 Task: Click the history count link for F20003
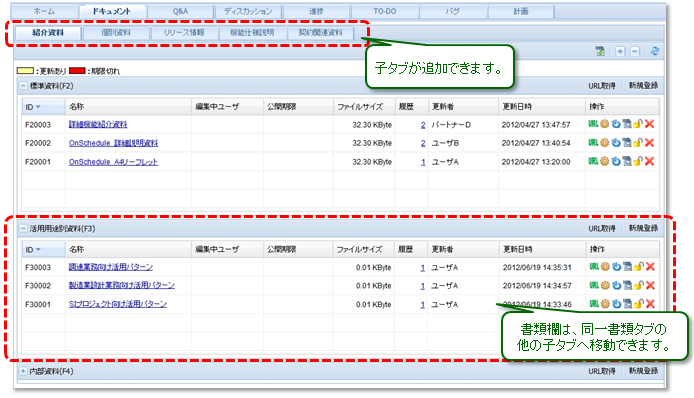point(423,125)
